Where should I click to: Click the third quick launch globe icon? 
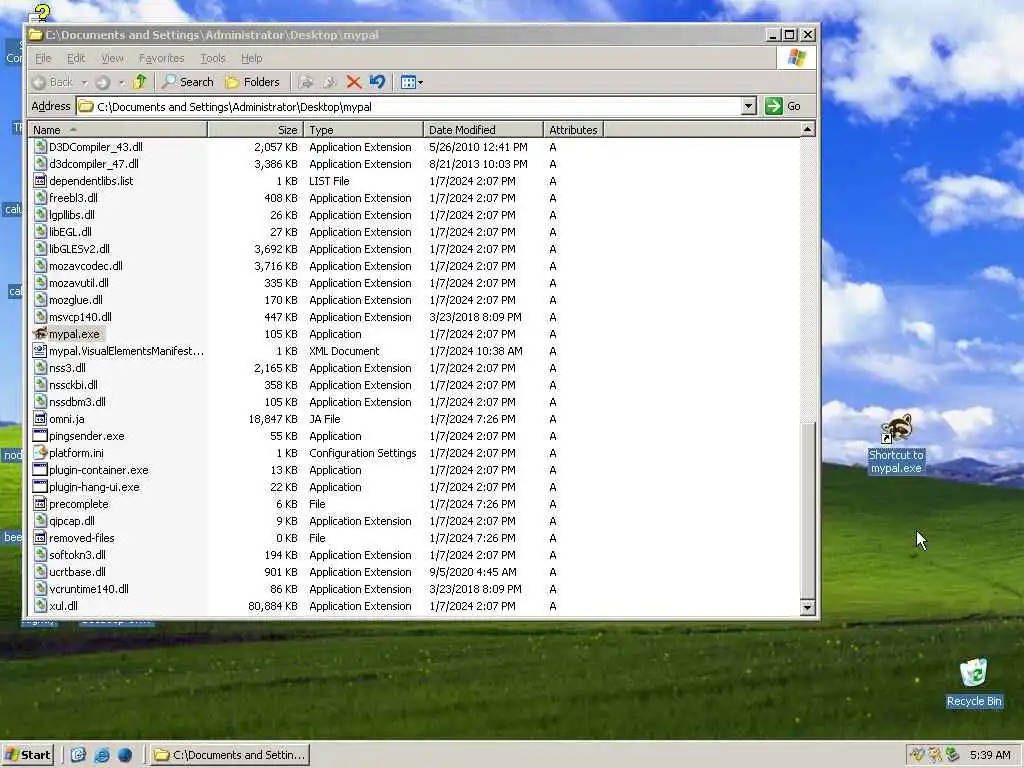coord(125,755)
